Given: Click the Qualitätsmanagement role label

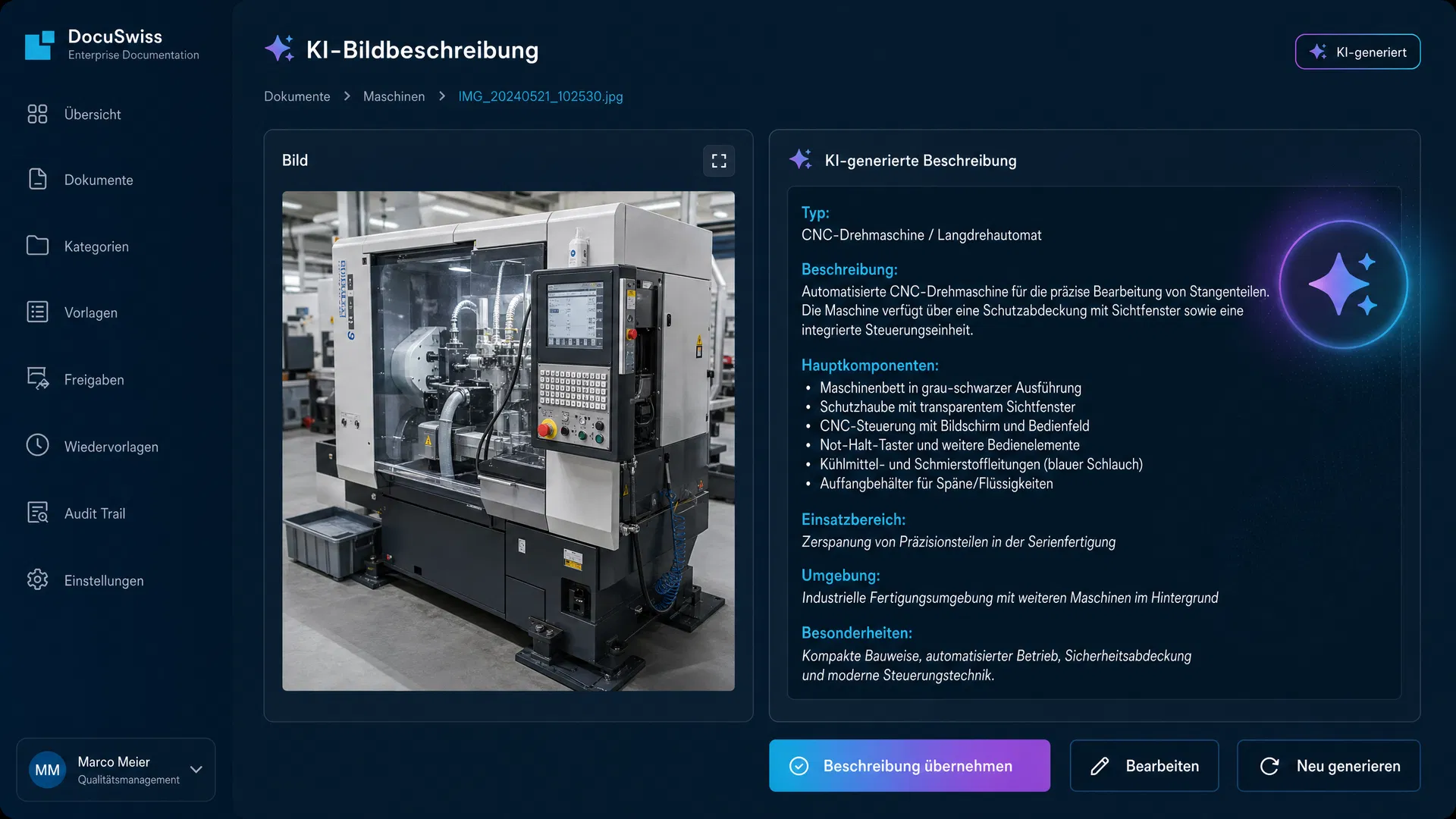Looking at the screenshot, I should (129, 780).
